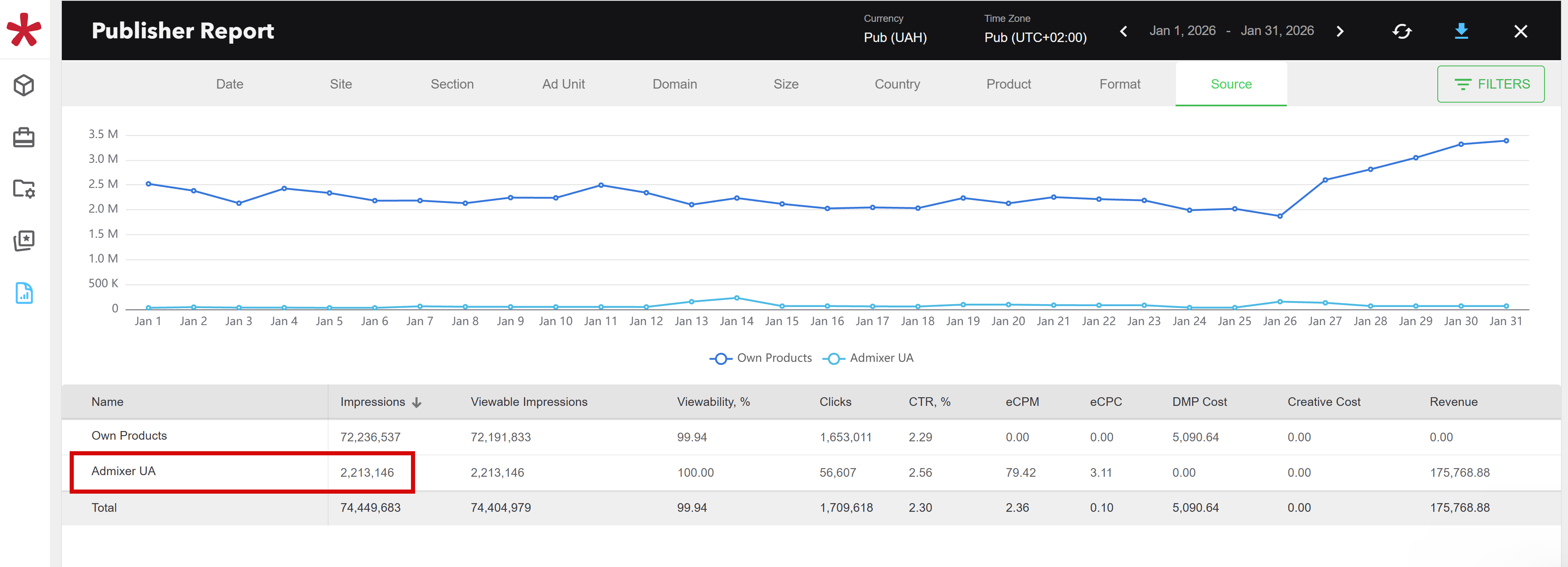The height and width of the screenshot is (567, 1568).
Task: Open the briefcase icon in sidebar
Action: click(x=24, y=138)
